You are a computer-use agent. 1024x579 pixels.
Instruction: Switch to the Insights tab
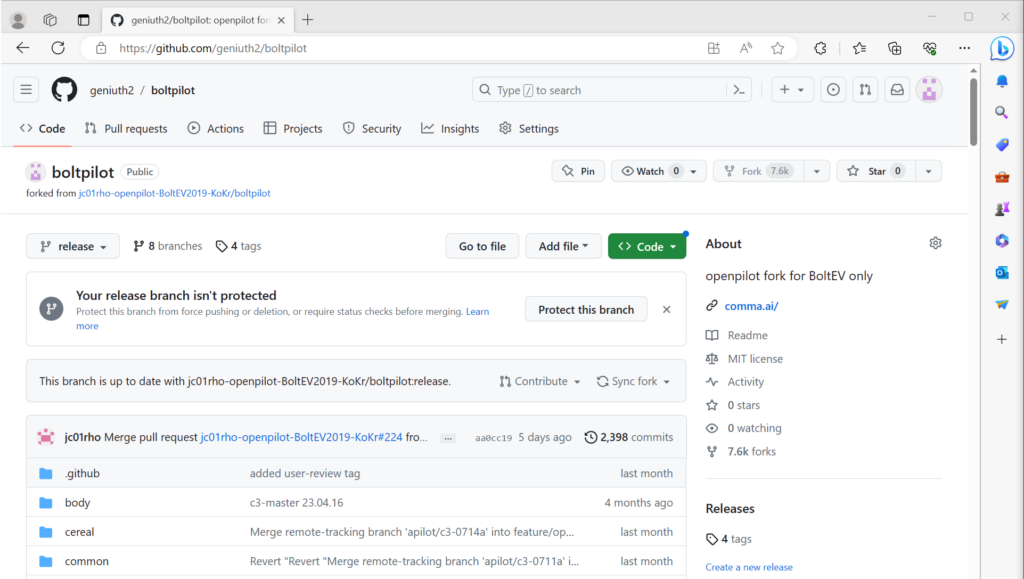pyautogui.click(x=450, y=129)
